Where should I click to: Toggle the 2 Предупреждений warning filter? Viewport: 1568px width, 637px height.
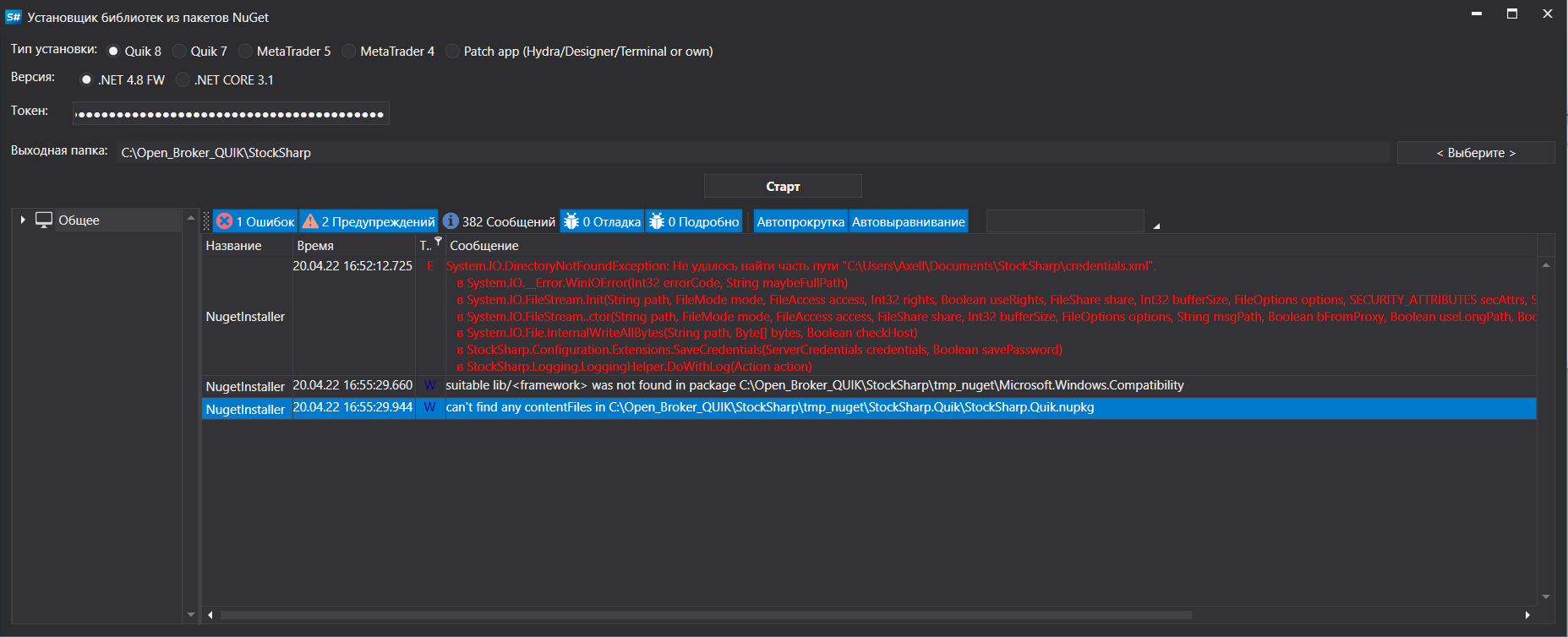pos(369,221)
